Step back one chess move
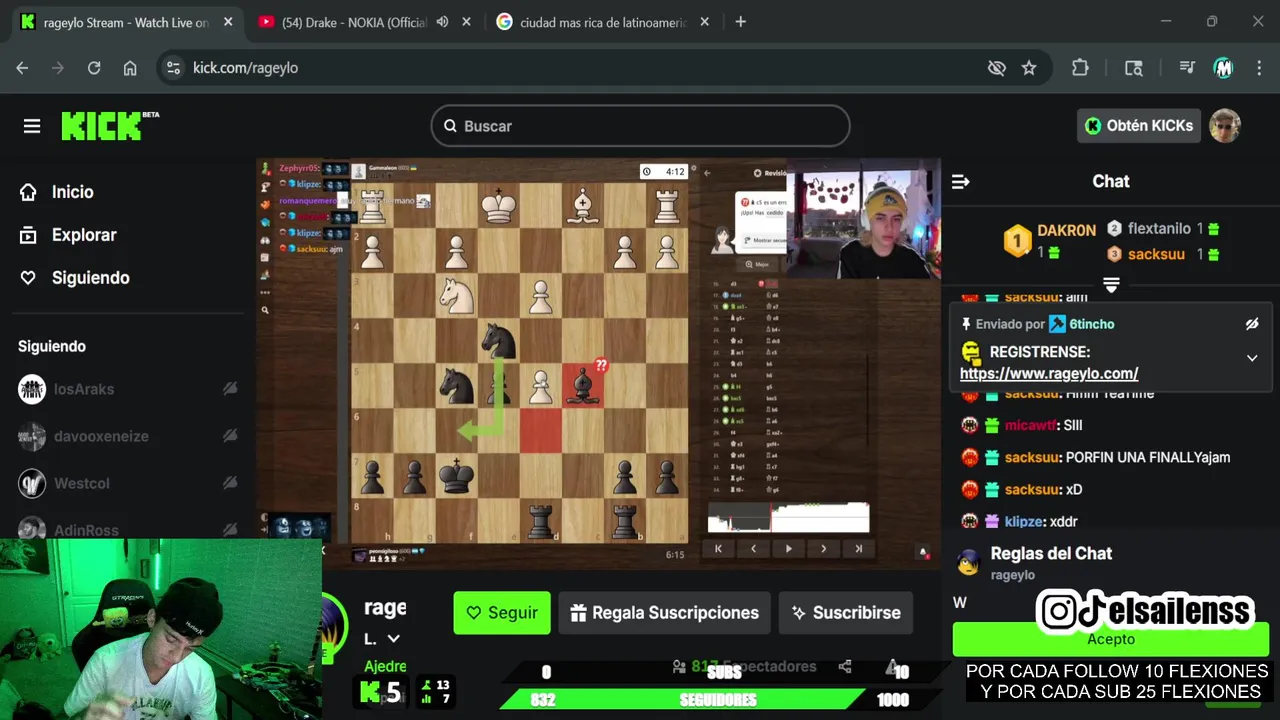The width and height of the screenshot is (1280, 720). pos(753,548)
